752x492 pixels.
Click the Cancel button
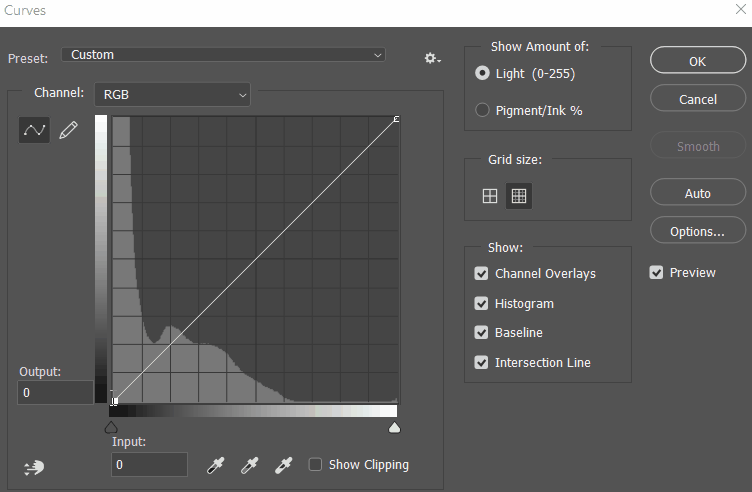tap(698, 98)
